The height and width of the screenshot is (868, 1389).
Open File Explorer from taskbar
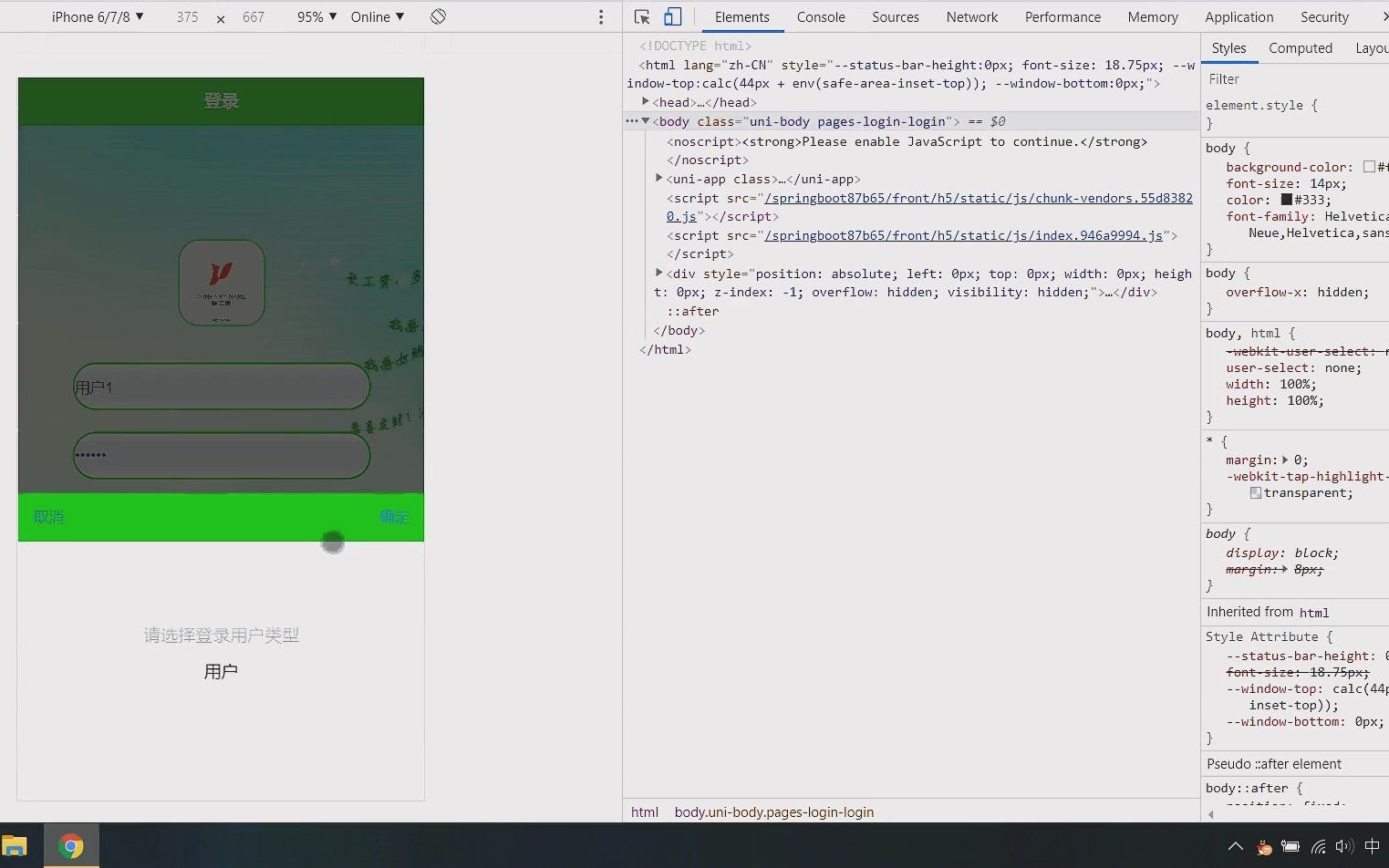pos(15,846)
